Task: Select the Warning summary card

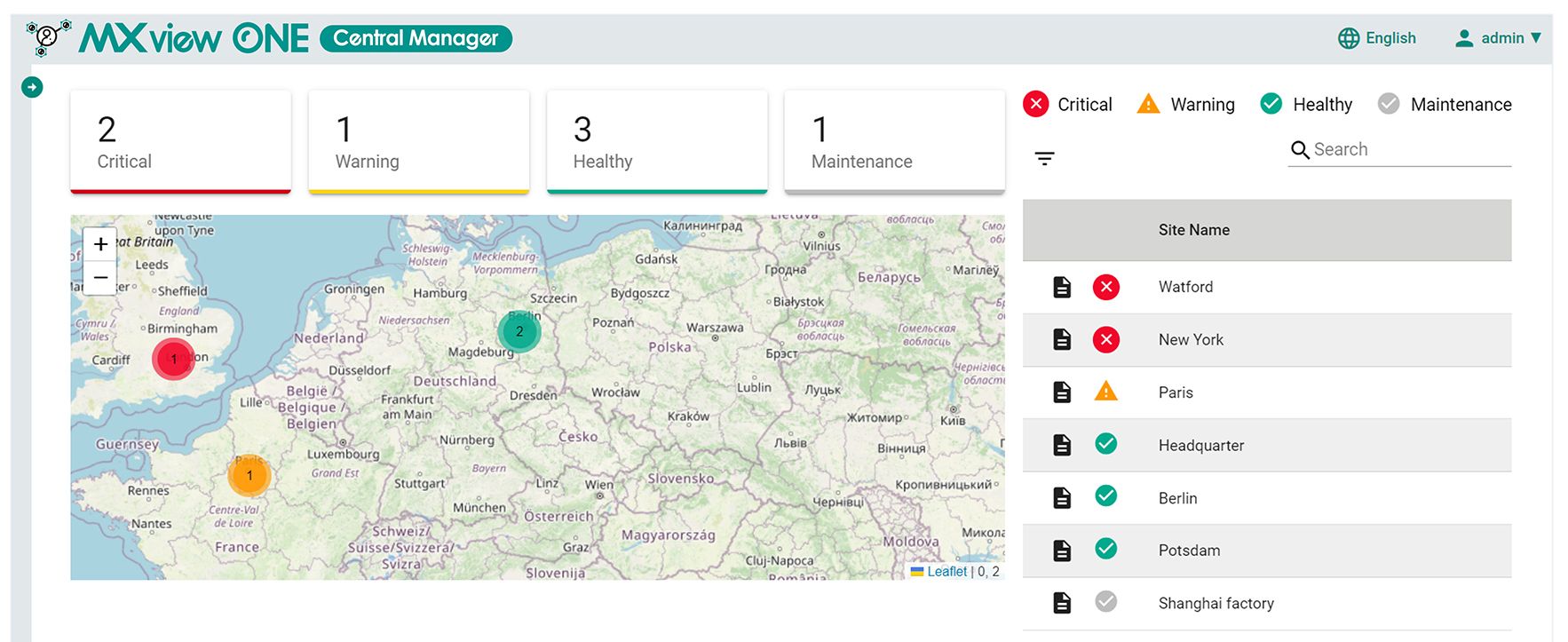Action: click(x=419, y=141)
